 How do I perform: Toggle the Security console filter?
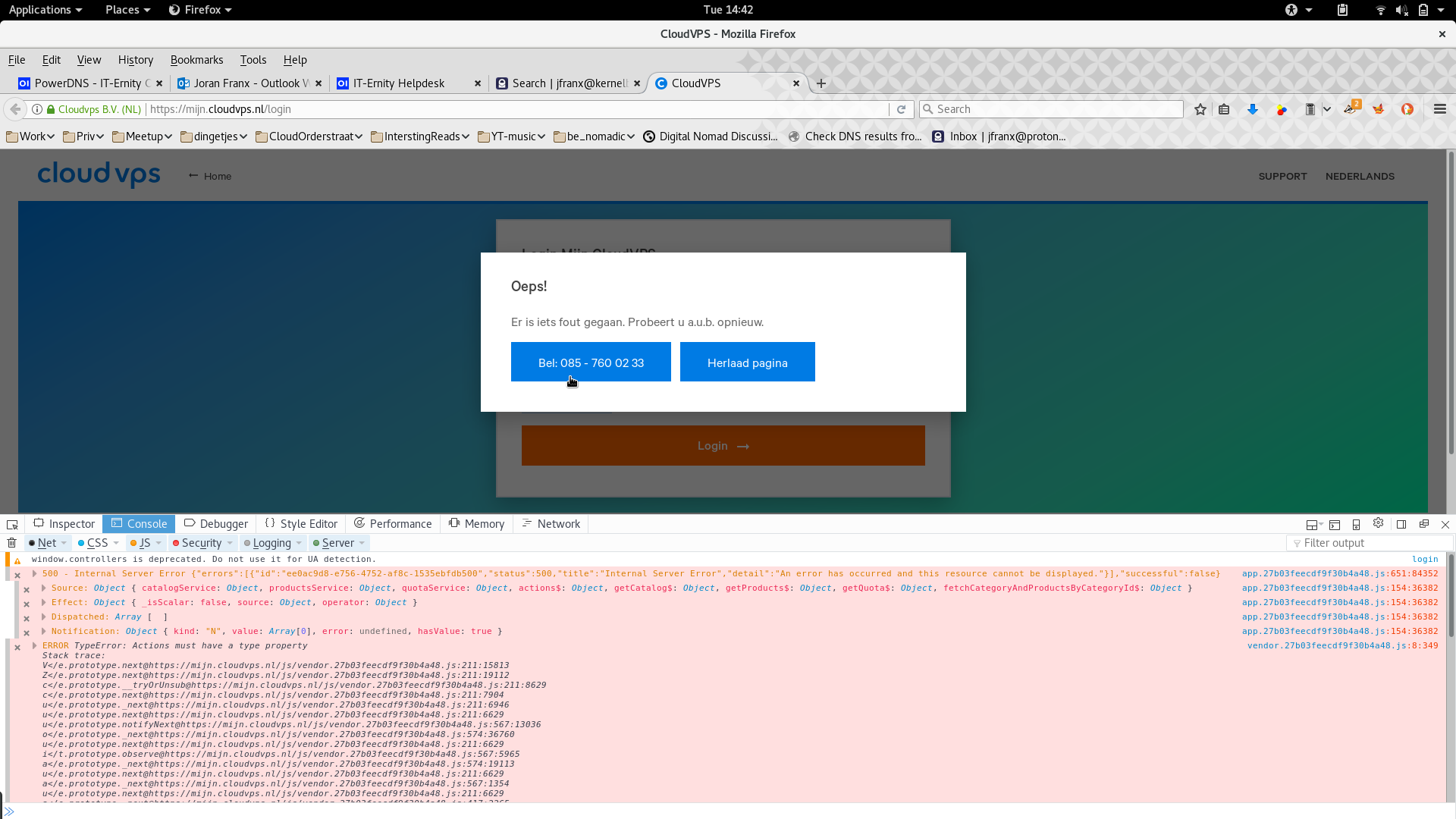pyautogui.click(x=202, y=543)
